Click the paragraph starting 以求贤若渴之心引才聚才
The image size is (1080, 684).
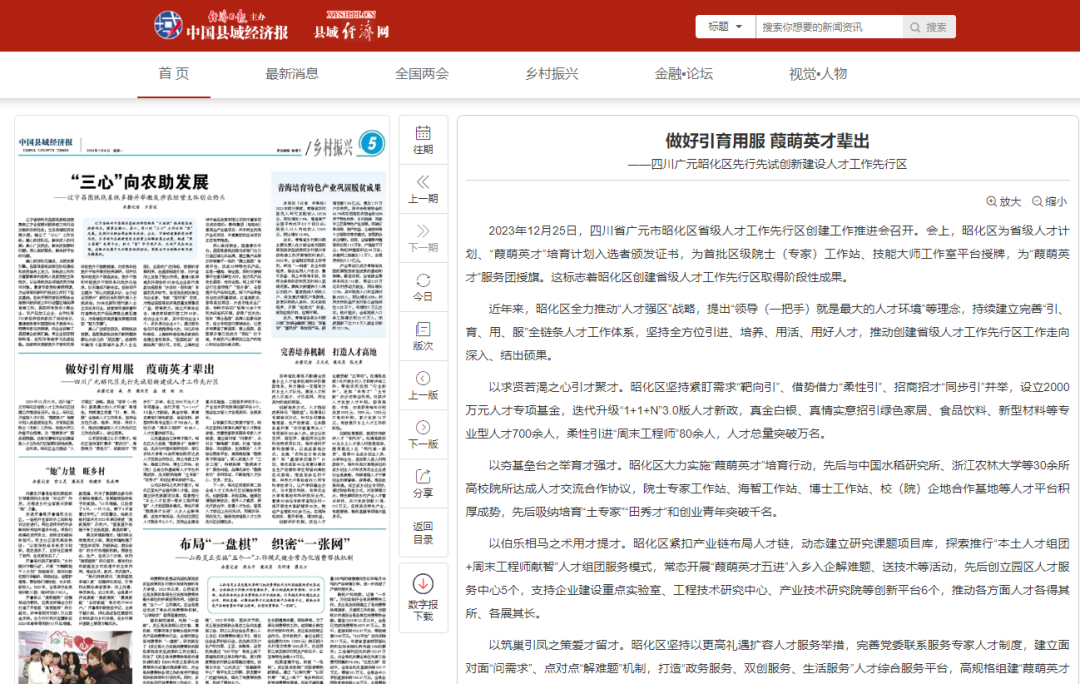[x=767, y=410]
